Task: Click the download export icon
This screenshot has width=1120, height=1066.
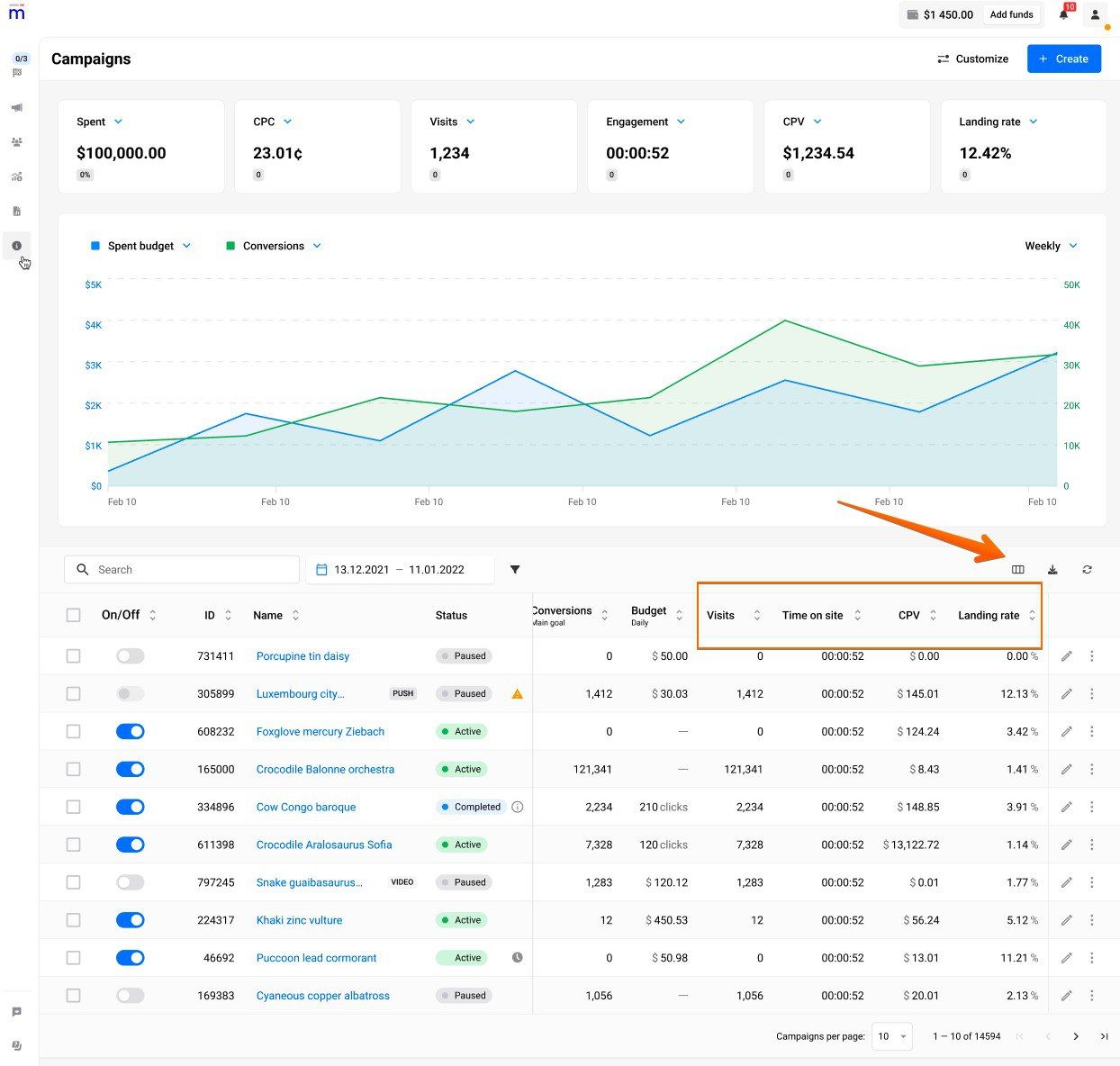Action: (x=1052, y=569)
